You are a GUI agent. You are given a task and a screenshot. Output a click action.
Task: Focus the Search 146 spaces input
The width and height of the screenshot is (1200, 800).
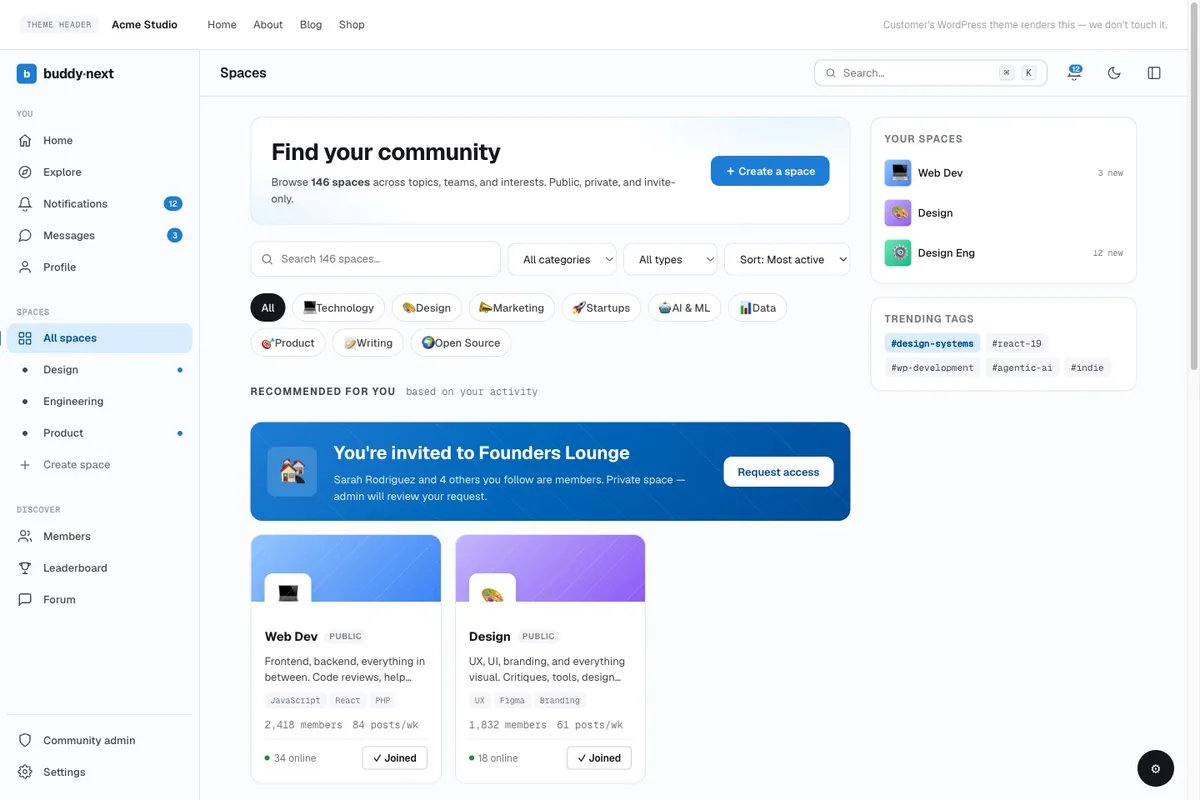pos(376,259)
